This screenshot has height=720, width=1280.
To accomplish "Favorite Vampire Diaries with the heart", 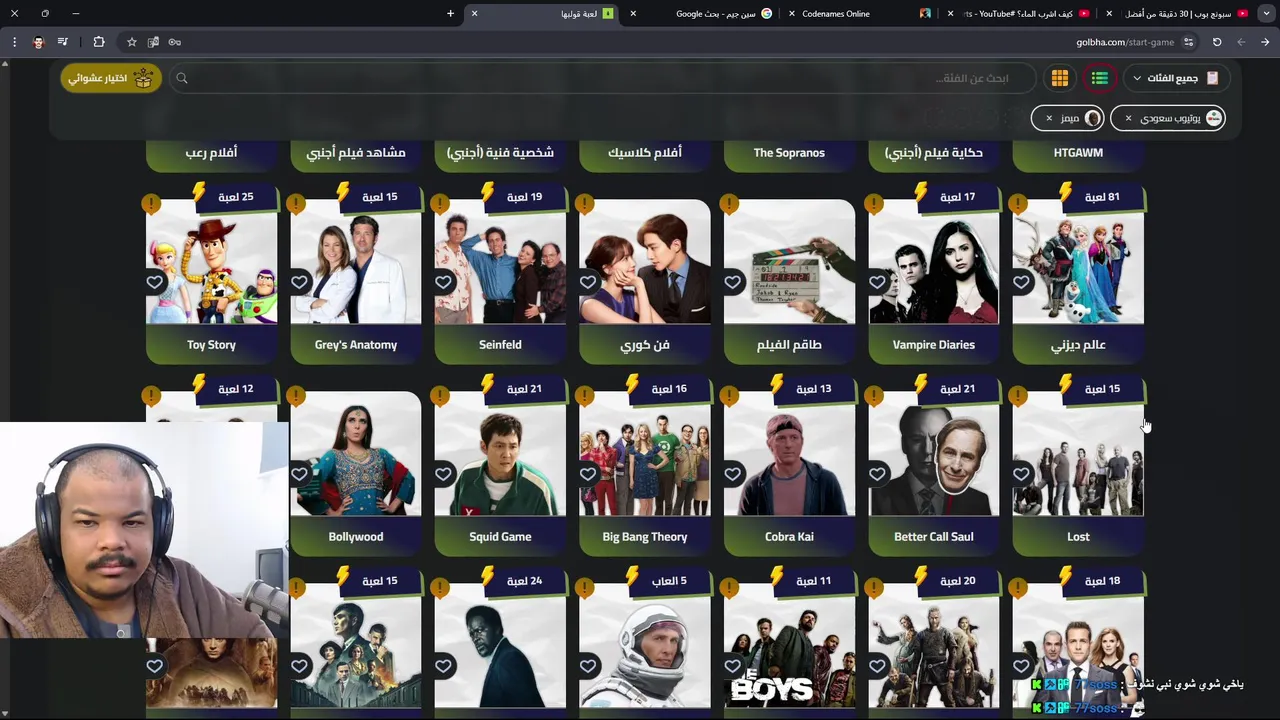I will click(877, 282).
